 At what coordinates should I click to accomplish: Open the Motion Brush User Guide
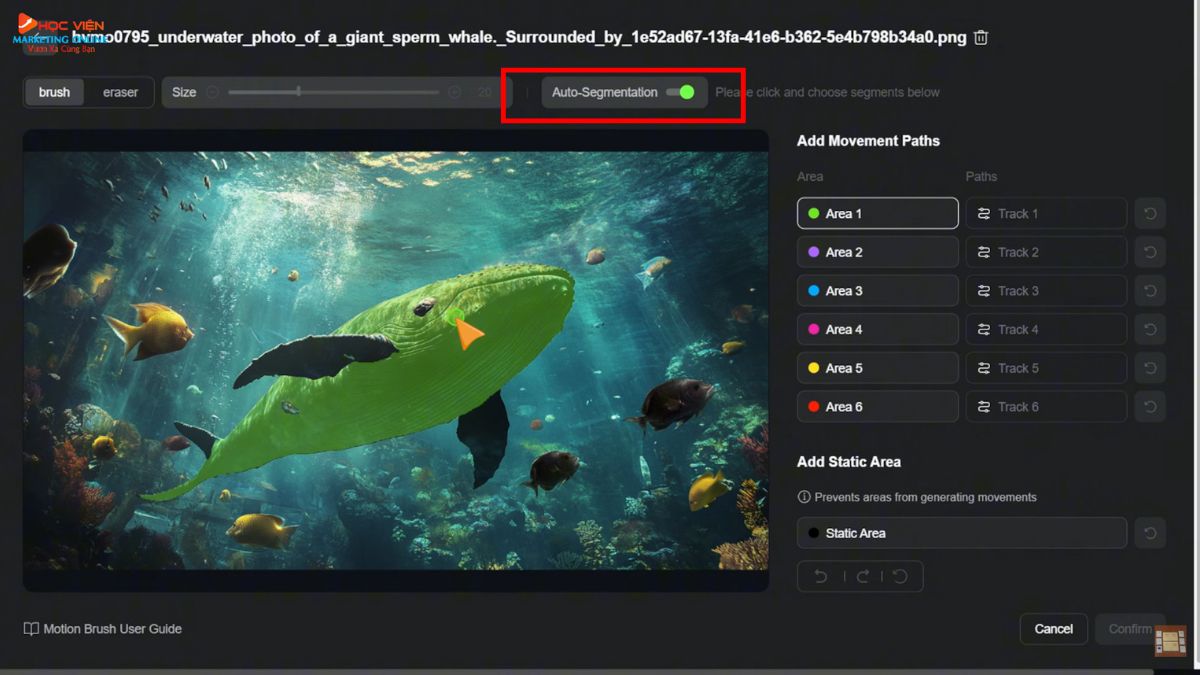pos(103,629)
